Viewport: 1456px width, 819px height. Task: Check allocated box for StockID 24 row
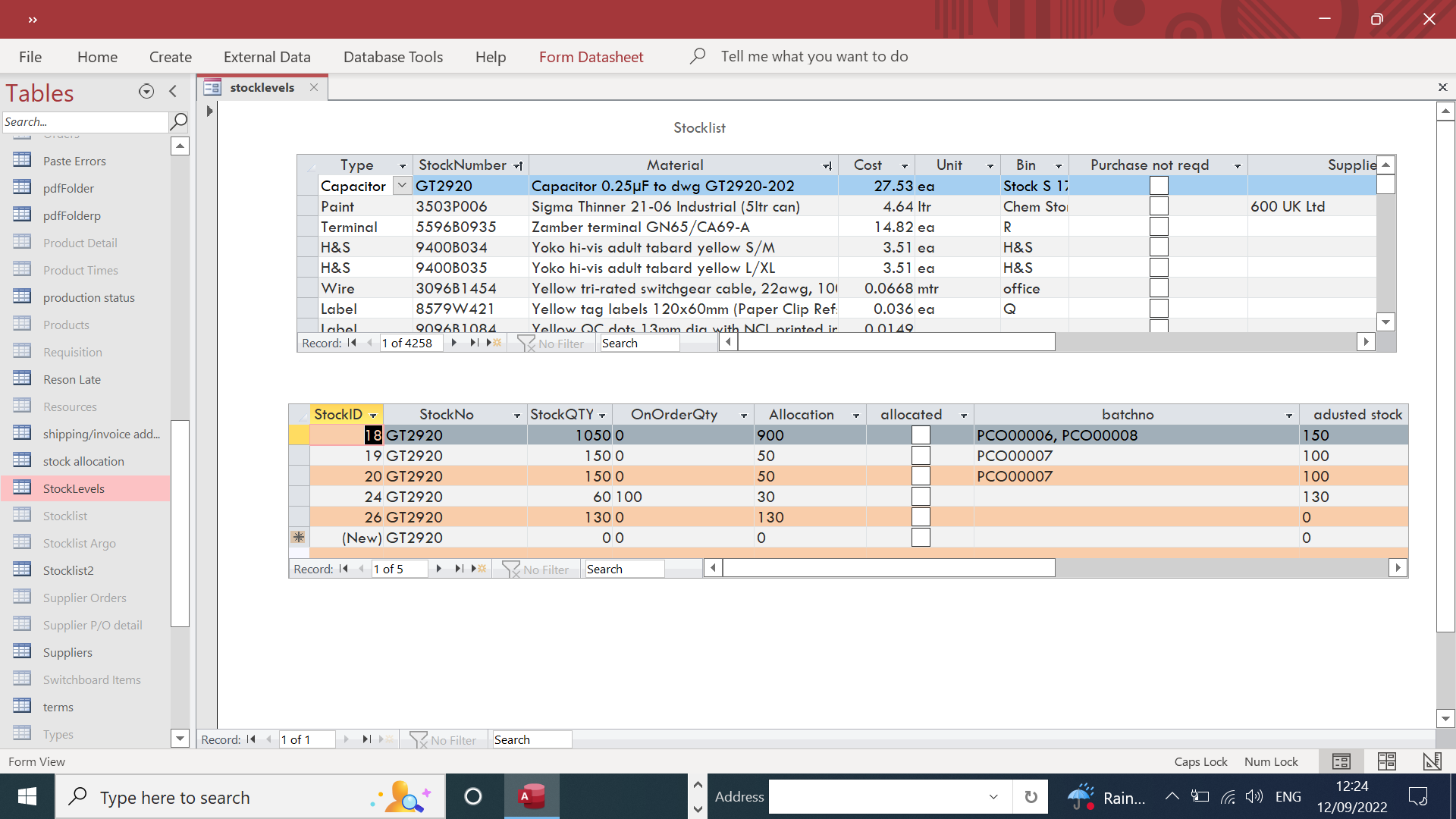pos(921,497)
